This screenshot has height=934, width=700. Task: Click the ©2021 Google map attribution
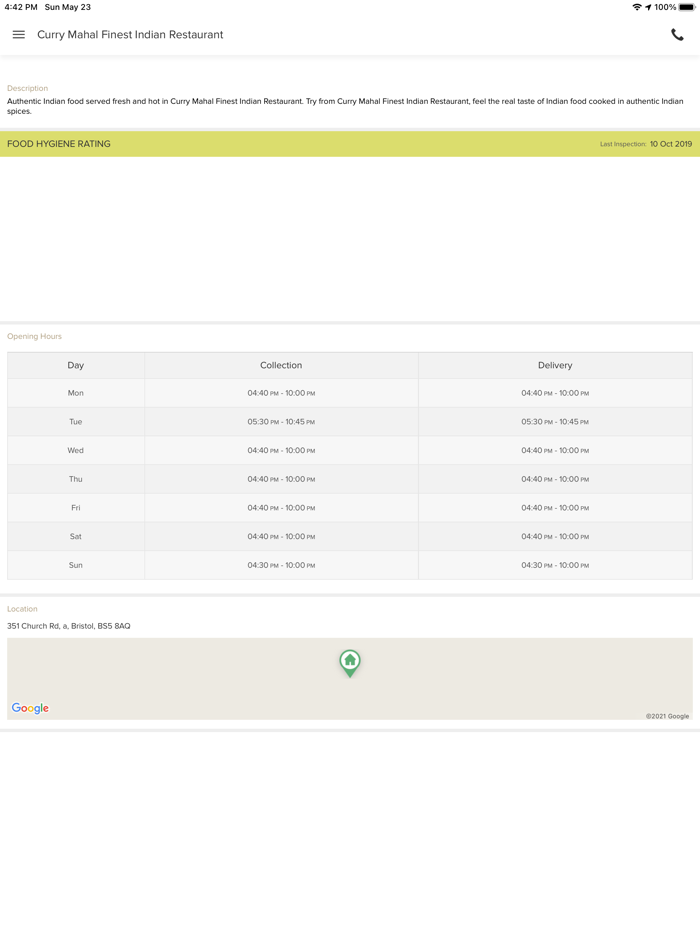pos(667,716)
